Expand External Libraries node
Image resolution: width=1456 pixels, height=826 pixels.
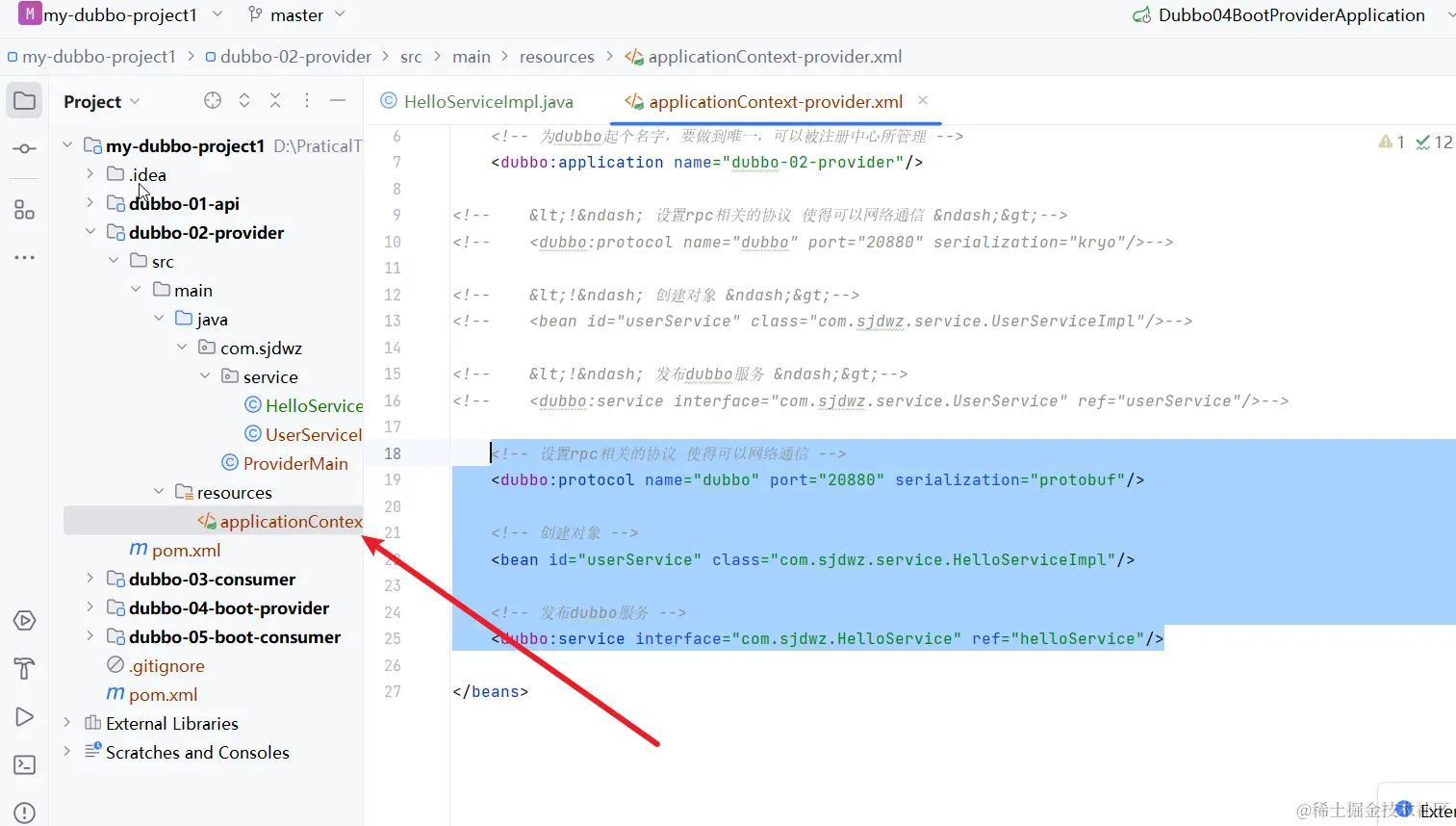67,723
